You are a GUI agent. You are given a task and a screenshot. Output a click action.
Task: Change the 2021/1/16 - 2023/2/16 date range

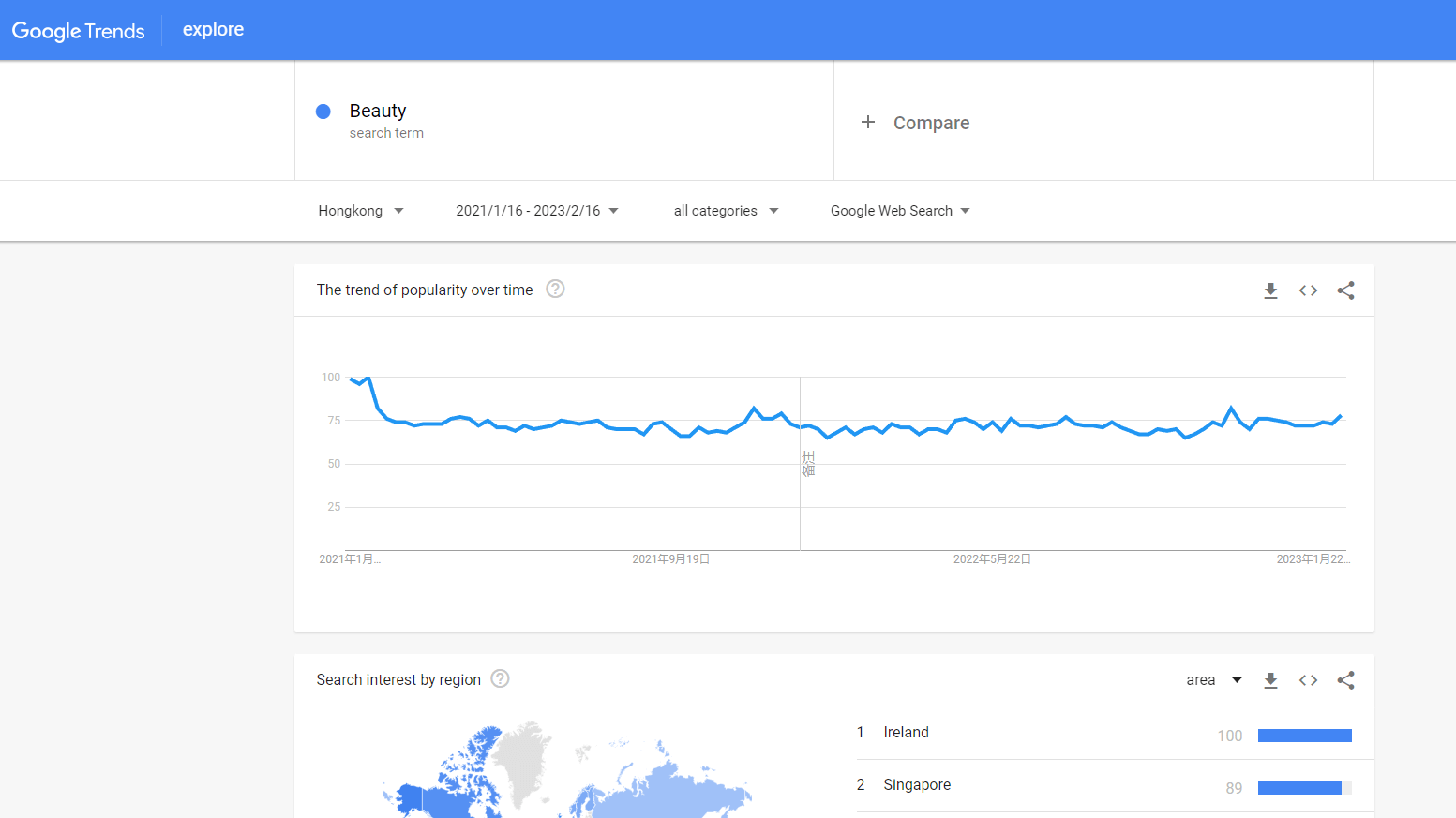point(537,211)
